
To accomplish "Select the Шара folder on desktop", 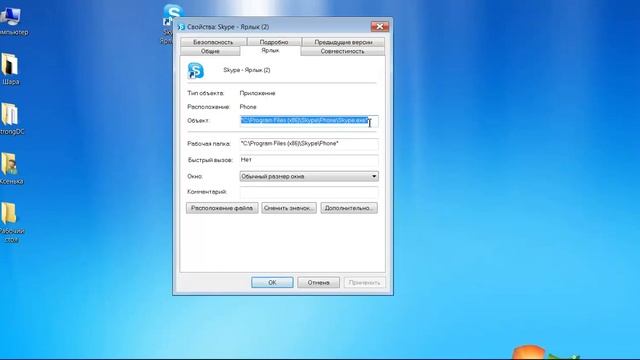I will [x=10, y=69].
